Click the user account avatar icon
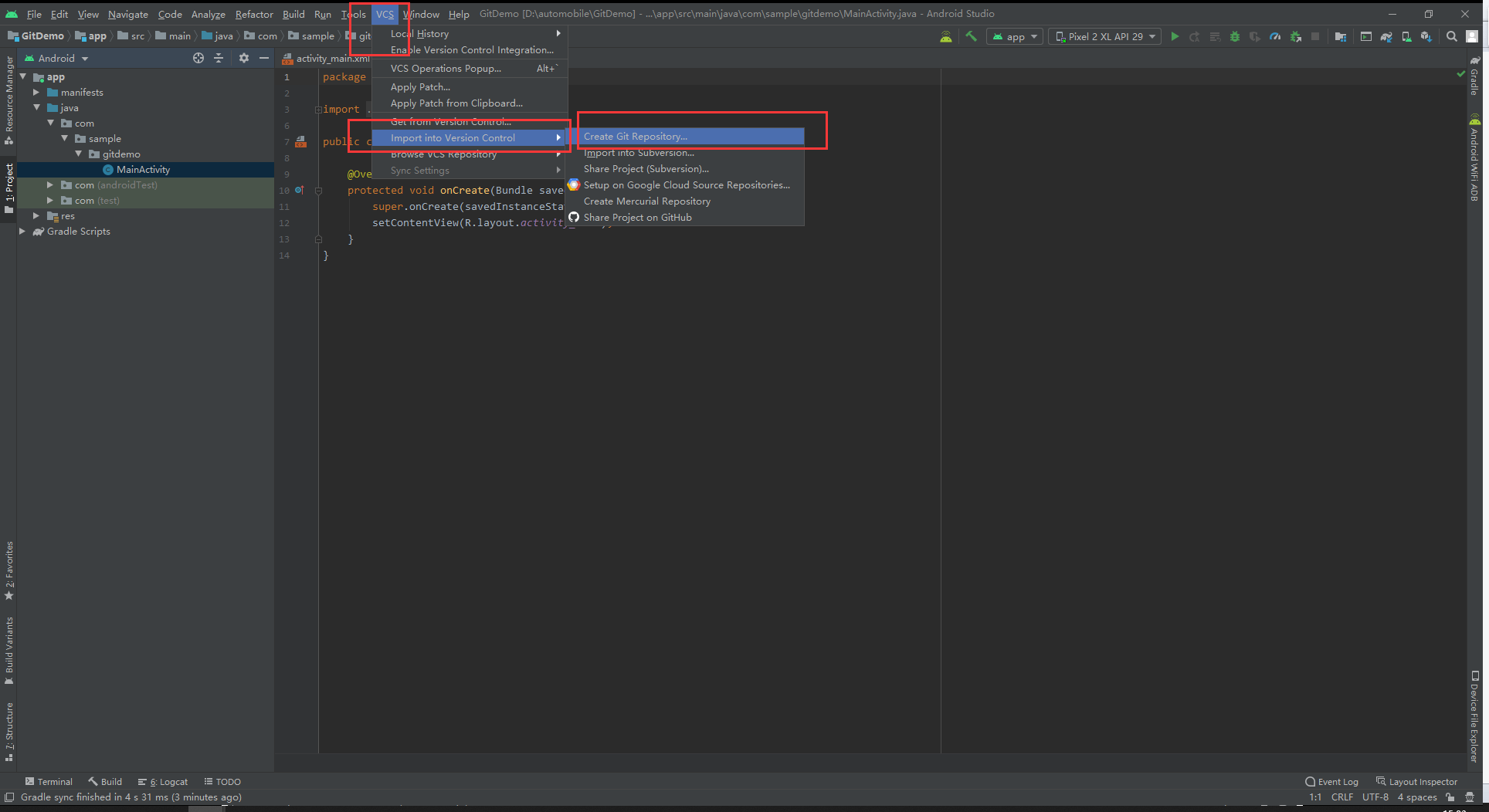Viewport: 1489px width, 812px height. pyautogui.click(x=1472, y=36)
